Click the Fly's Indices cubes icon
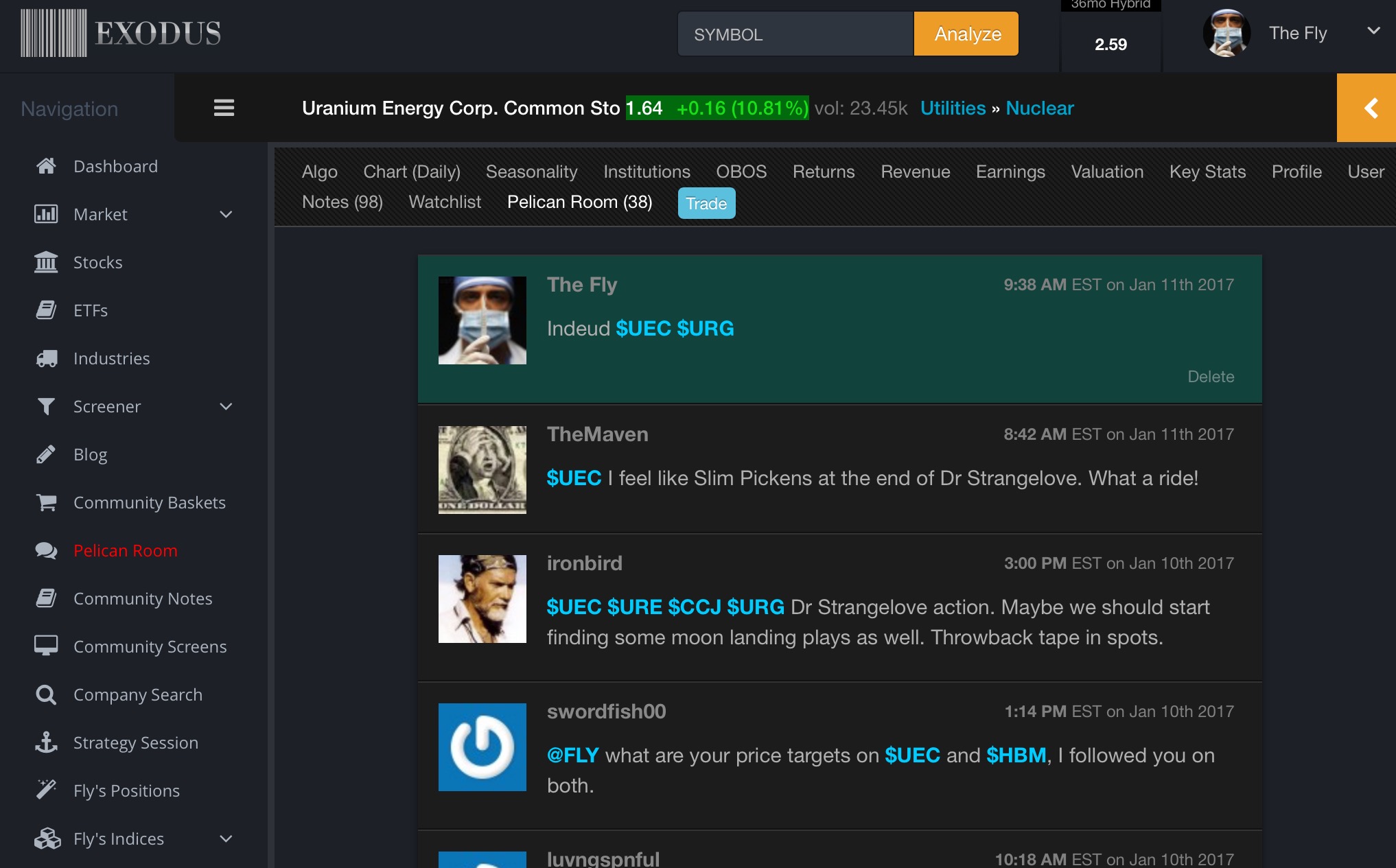The height and width of the screenshot is (868, 1396). (47, 838)
